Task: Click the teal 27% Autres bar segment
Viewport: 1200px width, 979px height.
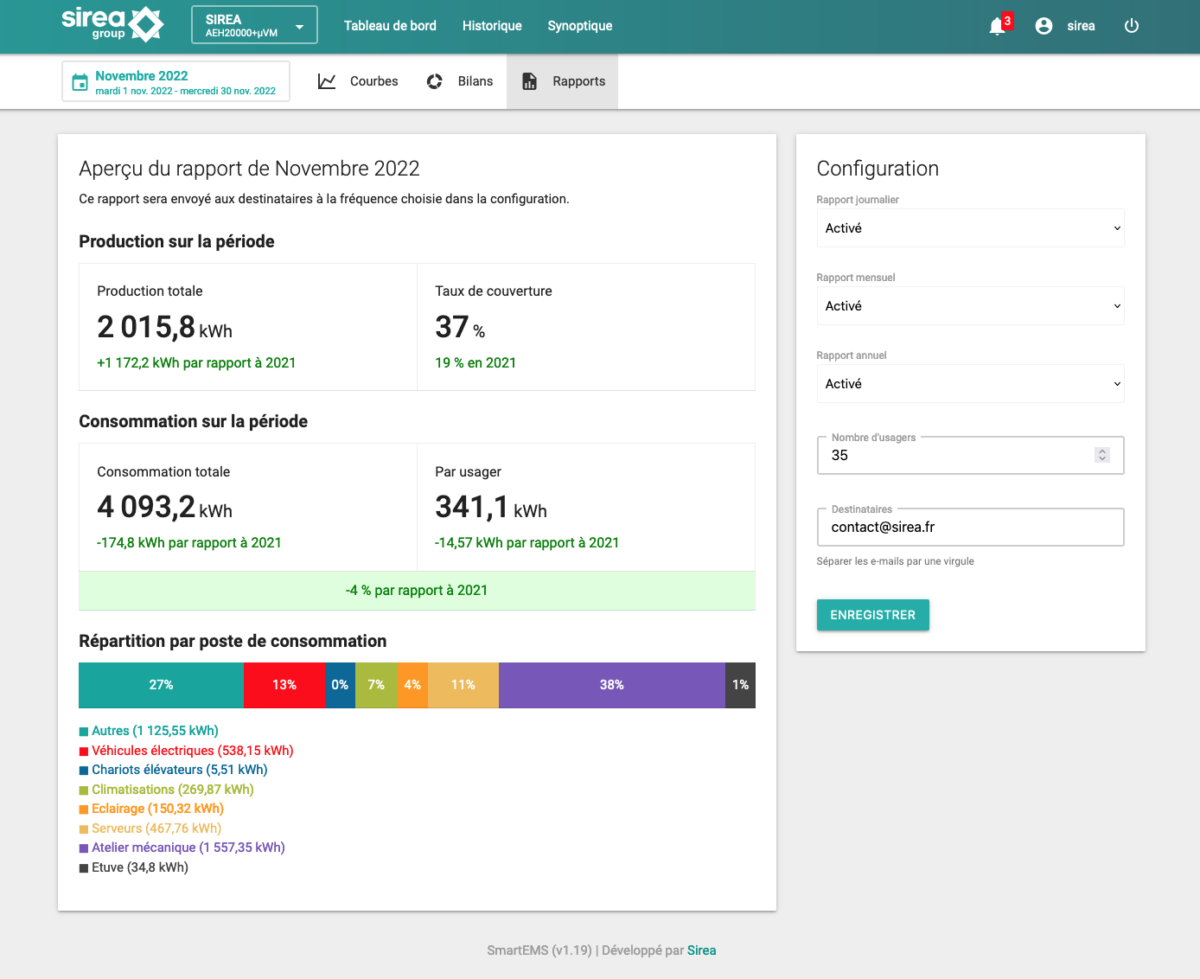Action: [161, 685]
